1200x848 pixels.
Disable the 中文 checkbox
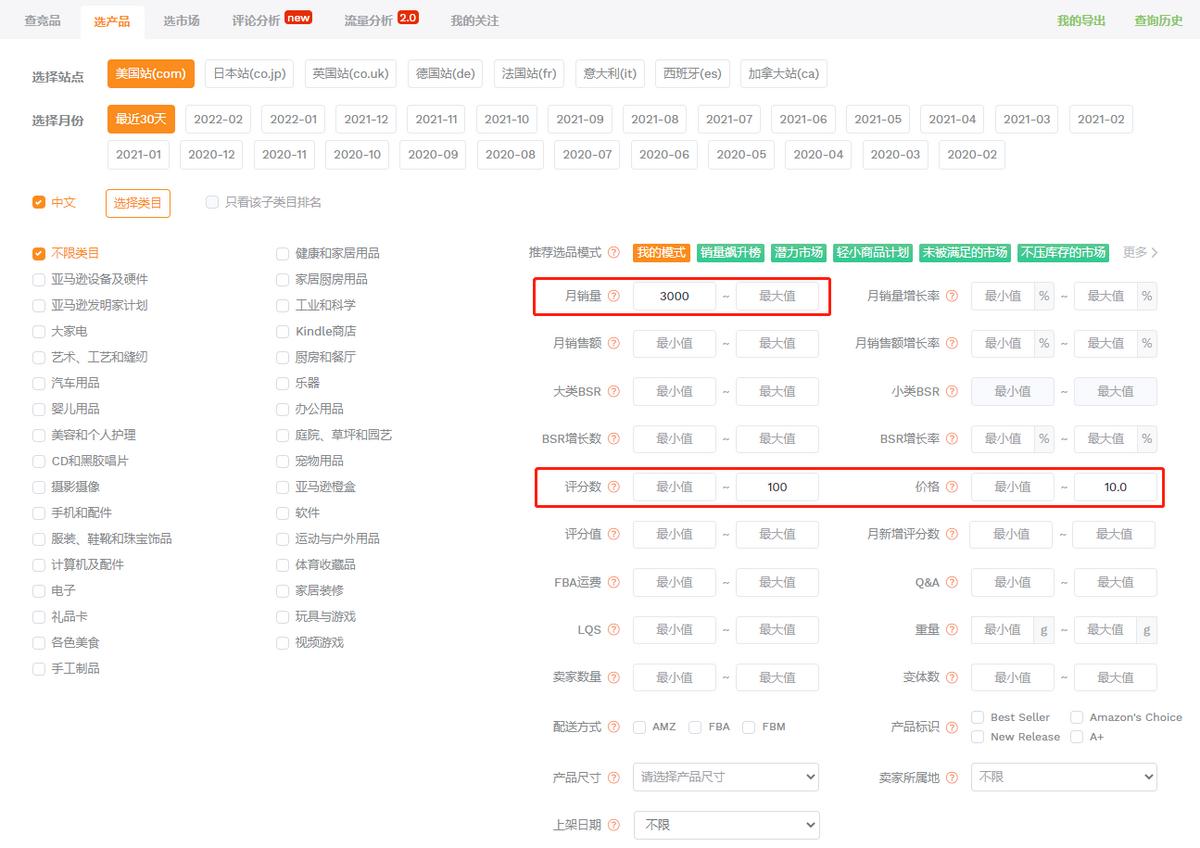click(39, 202)
